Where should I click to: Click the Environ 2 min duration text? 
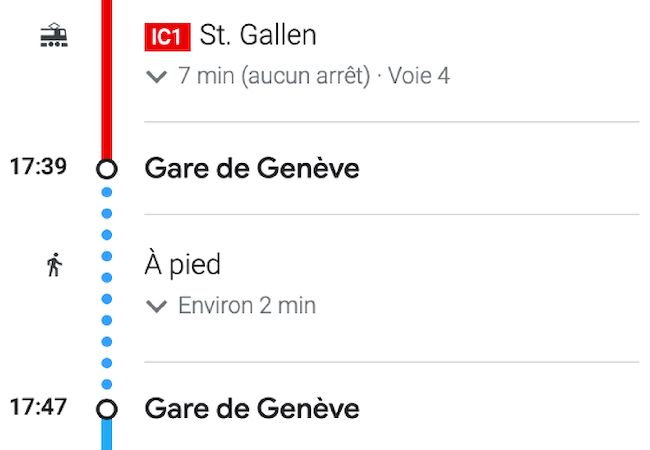(x=246, y=306)
